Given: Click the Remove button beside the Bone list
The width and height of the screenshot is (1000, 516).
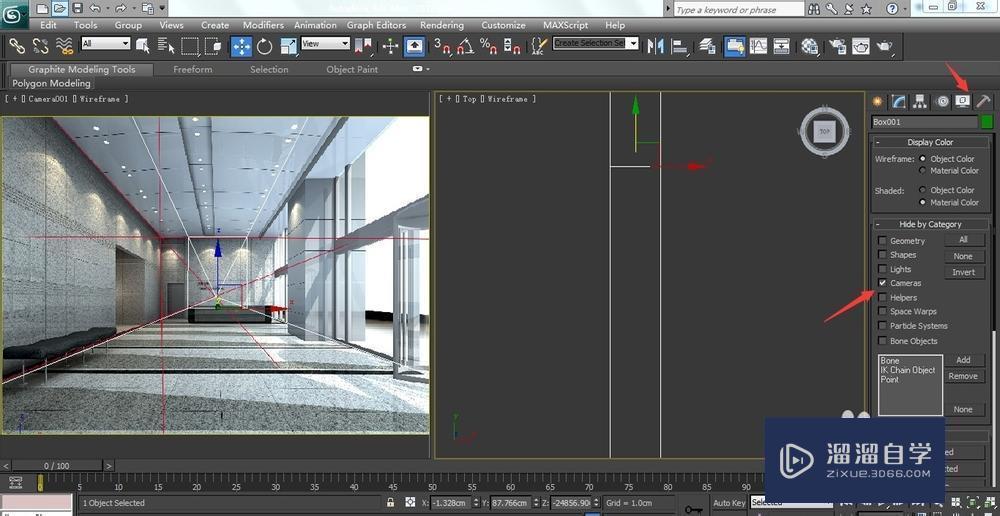Looking at the screenshot, I should point(963,376).
